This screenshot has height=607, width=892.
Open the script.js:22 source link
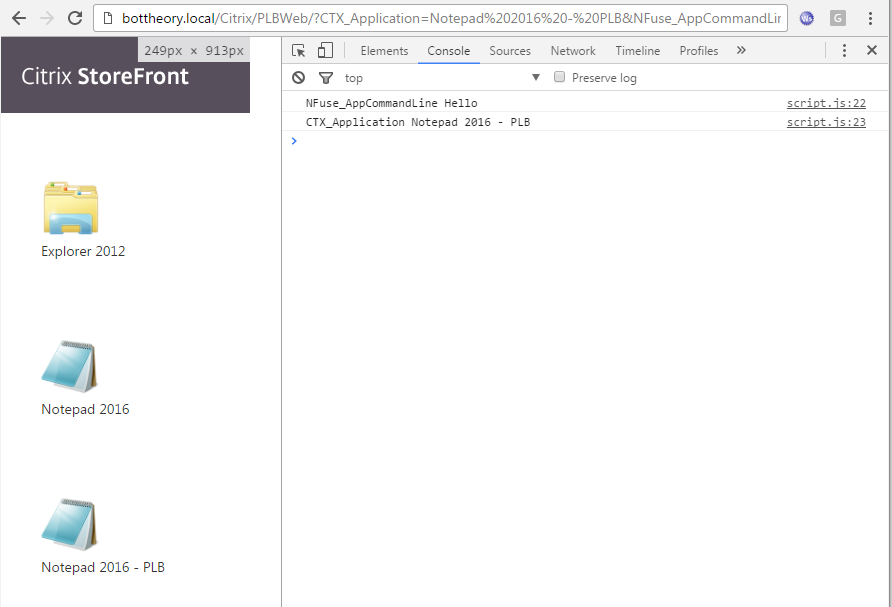coord(826,103)
